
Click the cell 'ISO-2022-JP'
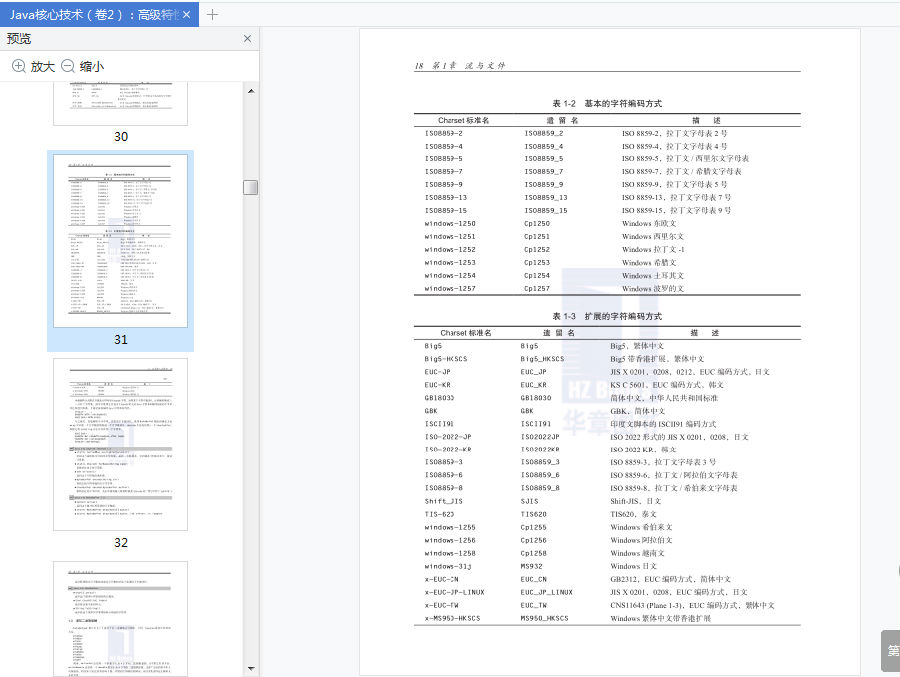(x=448, y=437)
